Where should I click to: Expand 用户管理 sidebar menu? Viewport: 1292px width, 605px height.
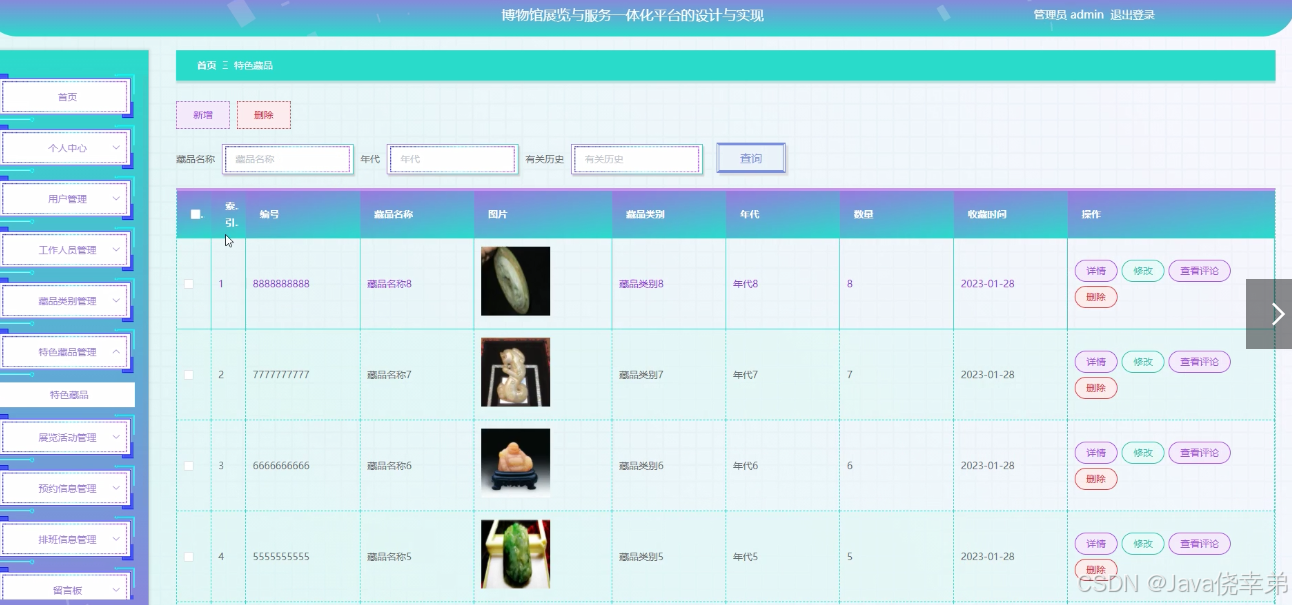[65, 199]
